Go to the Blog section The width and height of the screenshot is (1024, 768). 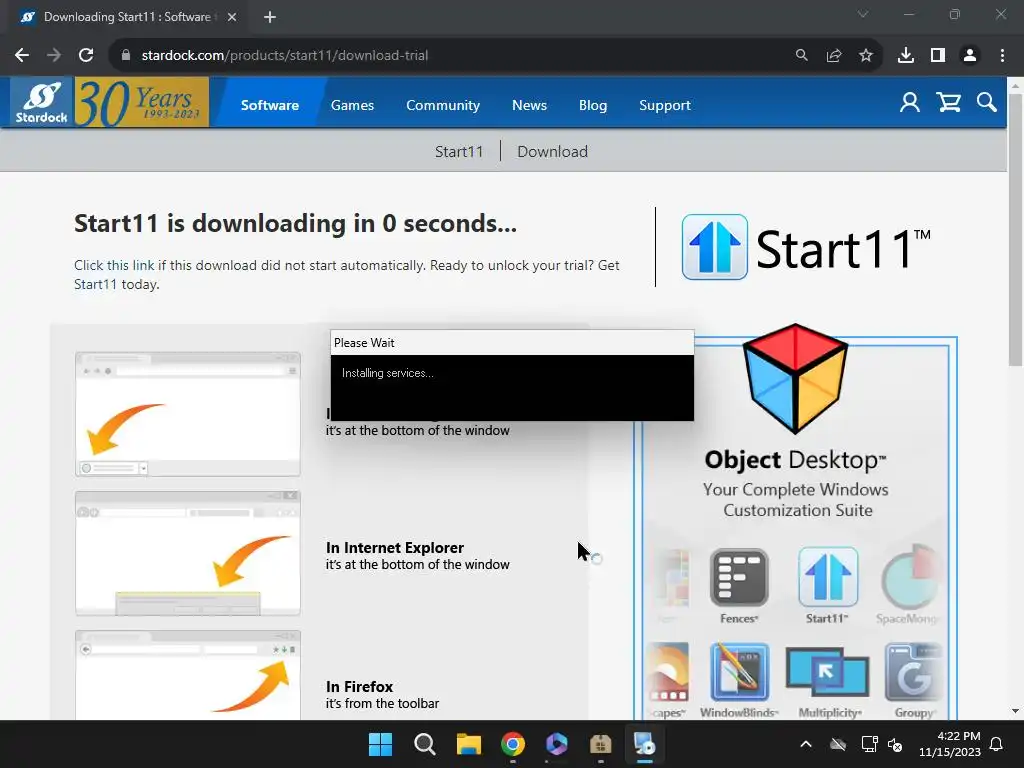click(x=592, y=105)
